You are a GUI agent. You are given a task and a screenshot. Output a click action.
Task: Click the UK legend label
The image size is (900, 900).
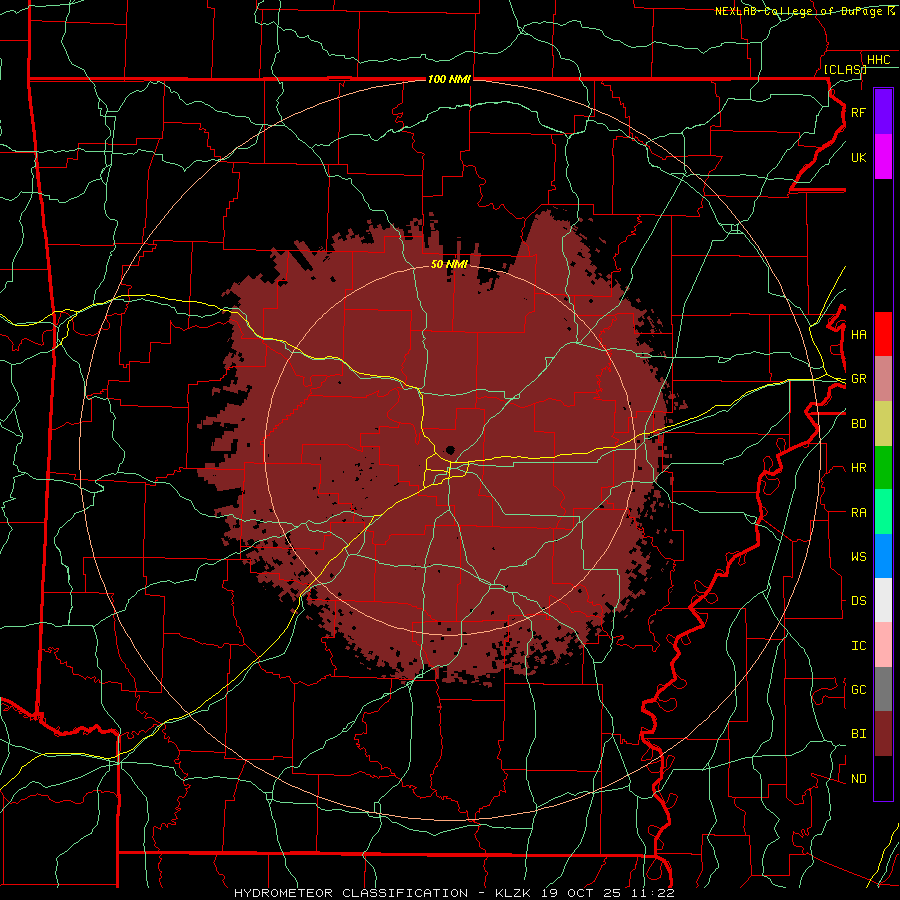tap(858, 157)
